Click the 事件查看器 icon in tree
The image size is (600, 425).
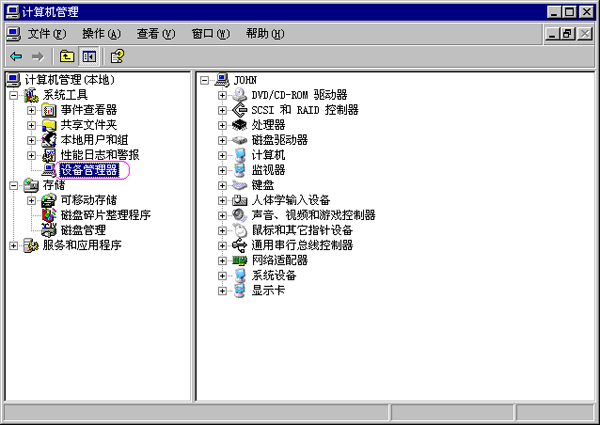[49, 110]
